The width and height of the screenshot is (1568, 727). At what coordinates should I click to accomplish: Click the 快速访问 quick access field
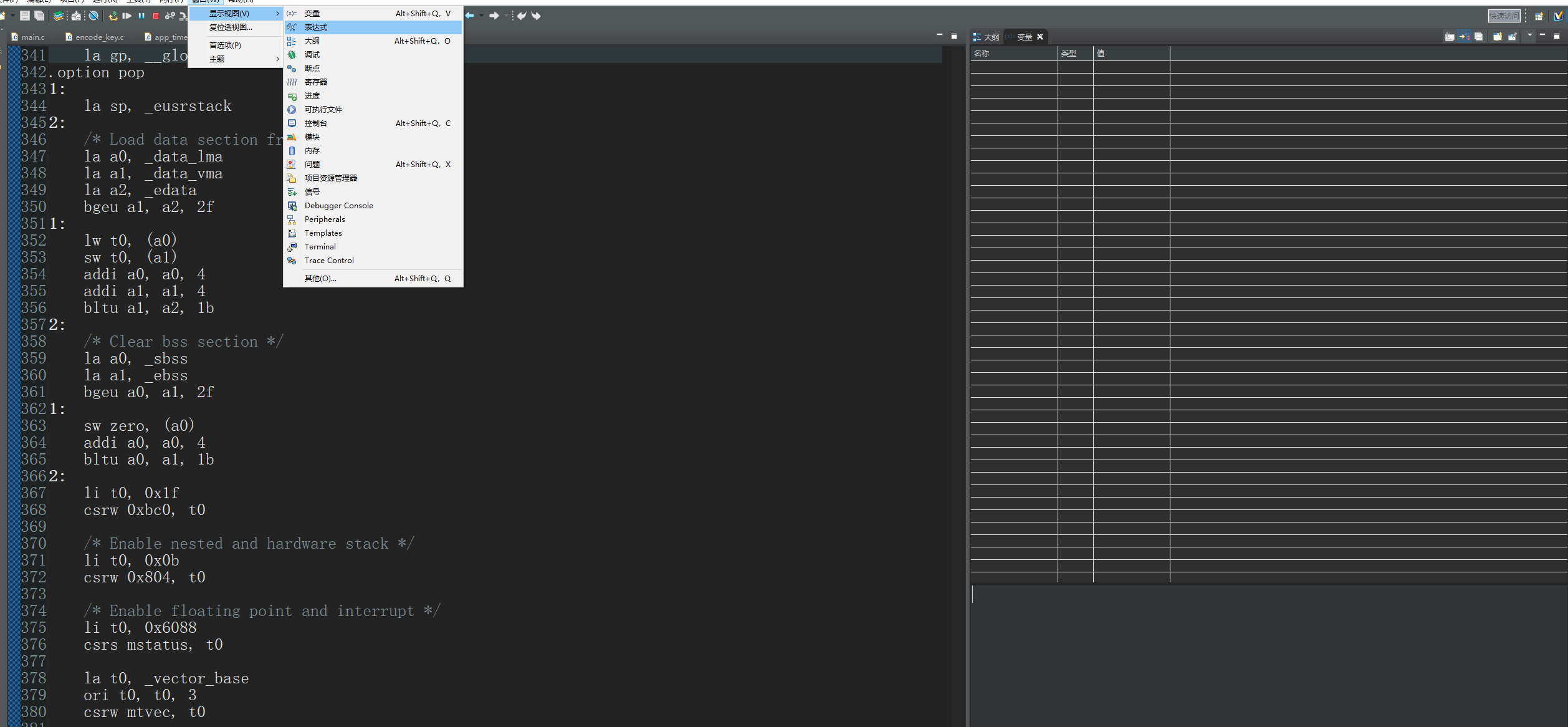coord(1504,16)
